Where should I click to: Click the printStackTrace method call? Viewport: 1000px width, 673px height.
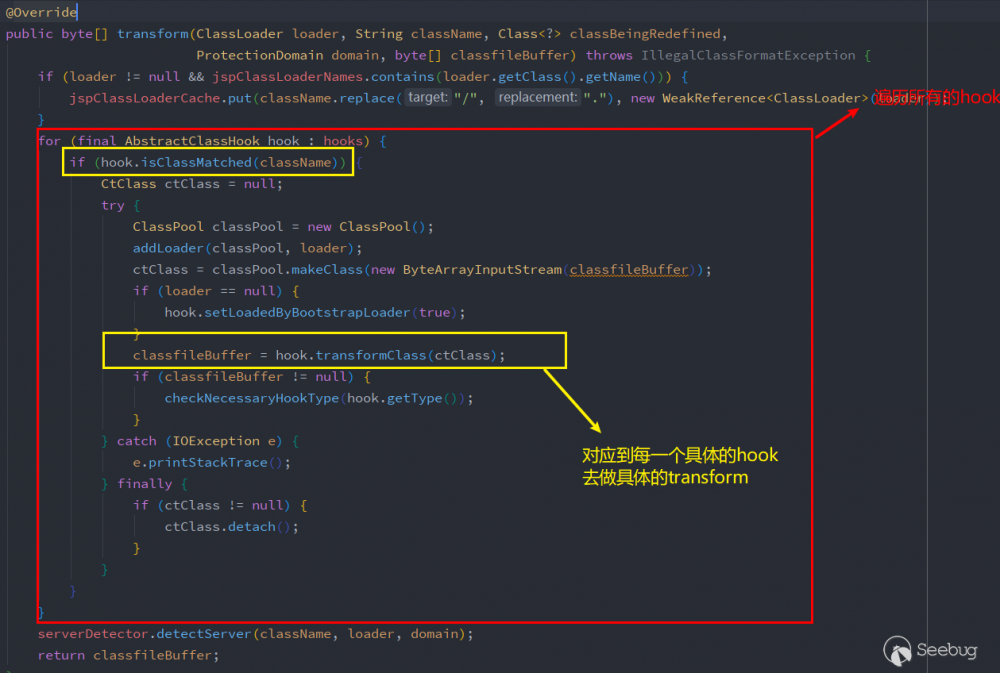(208, 462)
